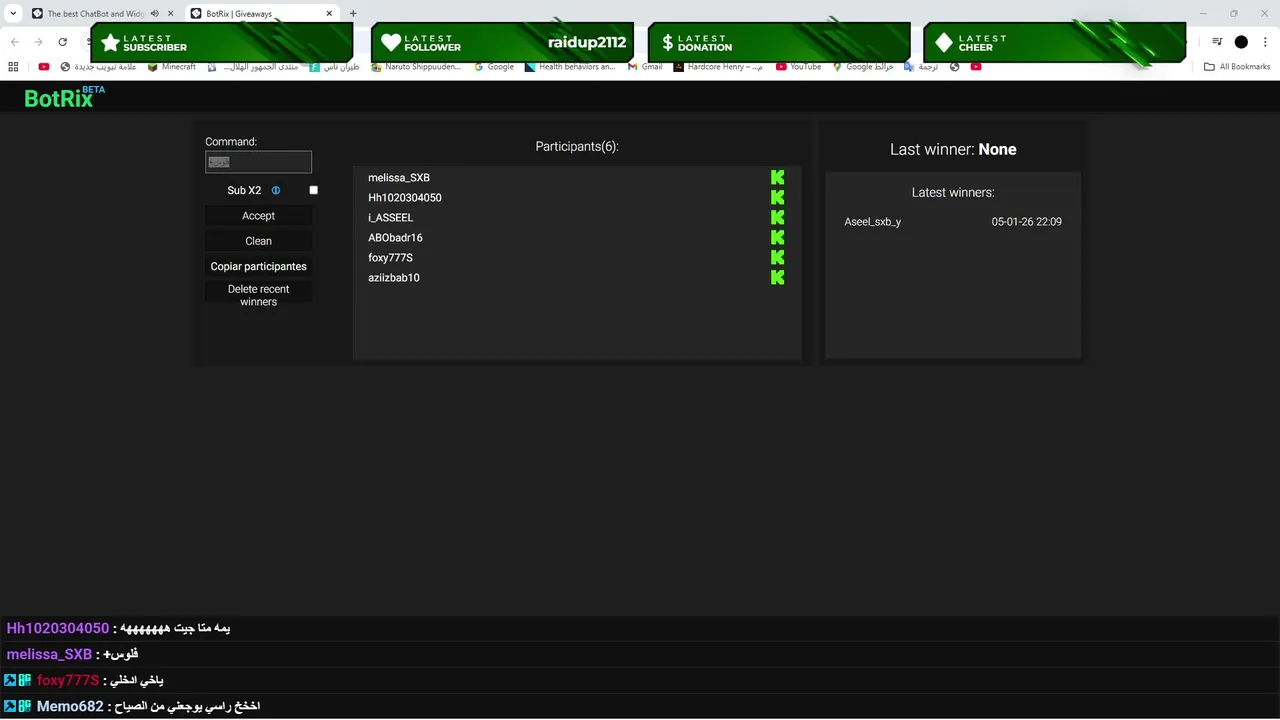Go back to the previous page
Viewport: 1280px width, 720px height.
tap(14, 42)
